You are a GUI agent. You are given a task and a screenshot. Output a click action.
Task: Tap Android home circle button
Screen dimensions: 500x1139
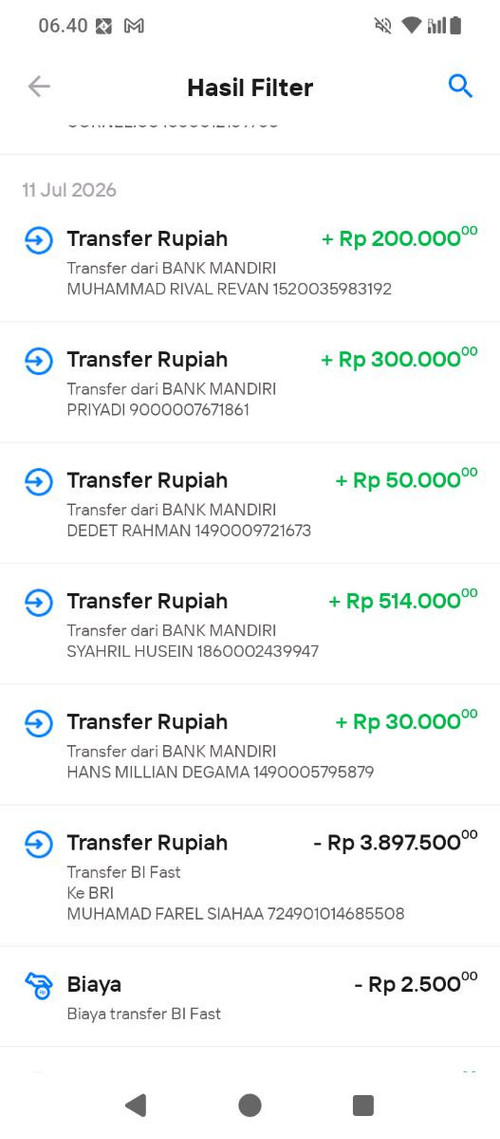tap(250, 1105)
